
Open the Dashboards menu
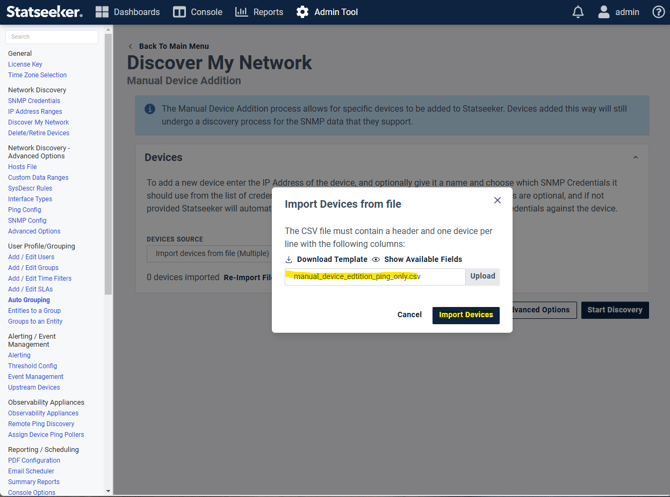click(127, 12)
